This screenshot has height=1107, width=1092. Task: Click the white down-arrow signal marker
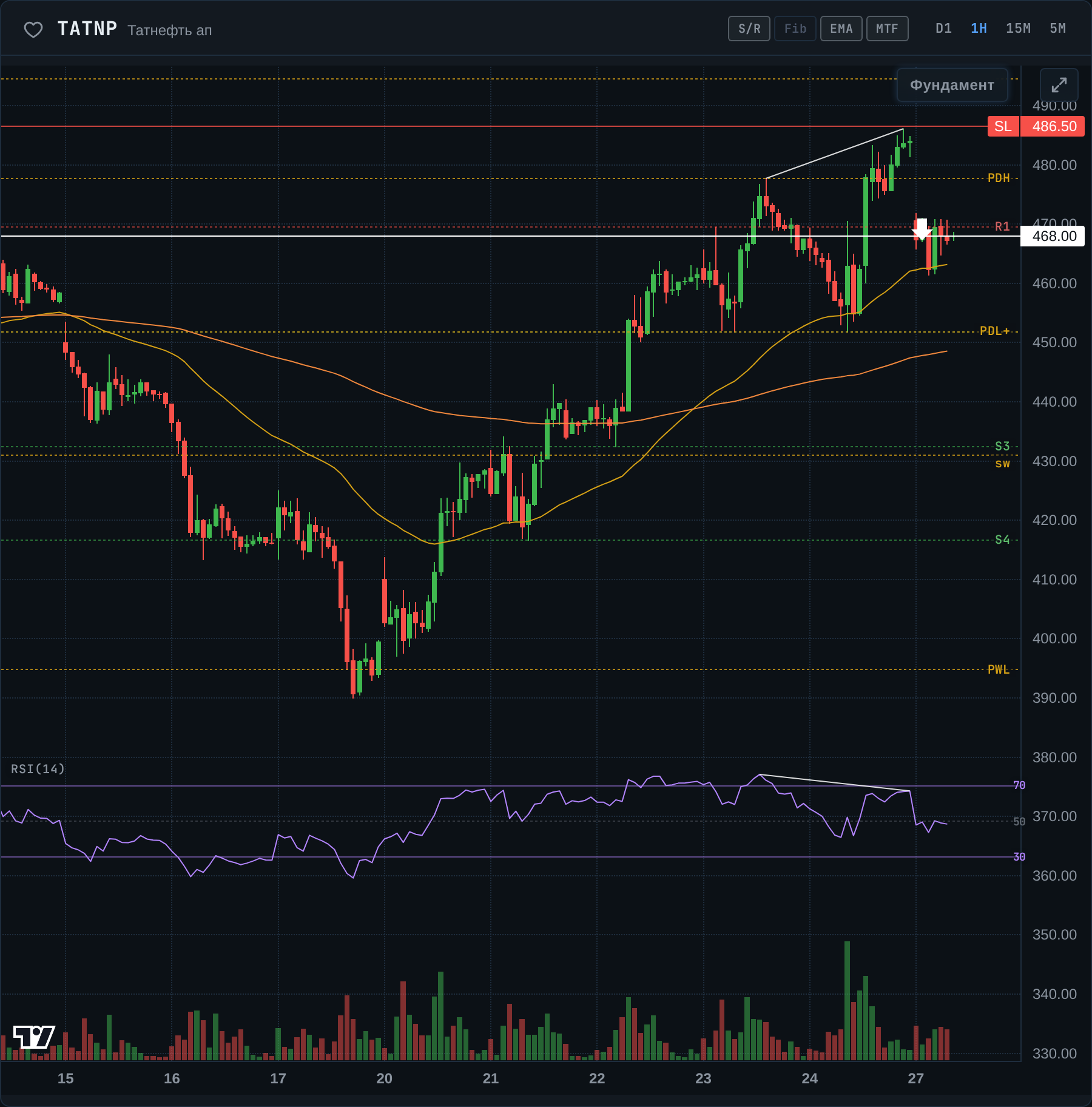(922, 229)
